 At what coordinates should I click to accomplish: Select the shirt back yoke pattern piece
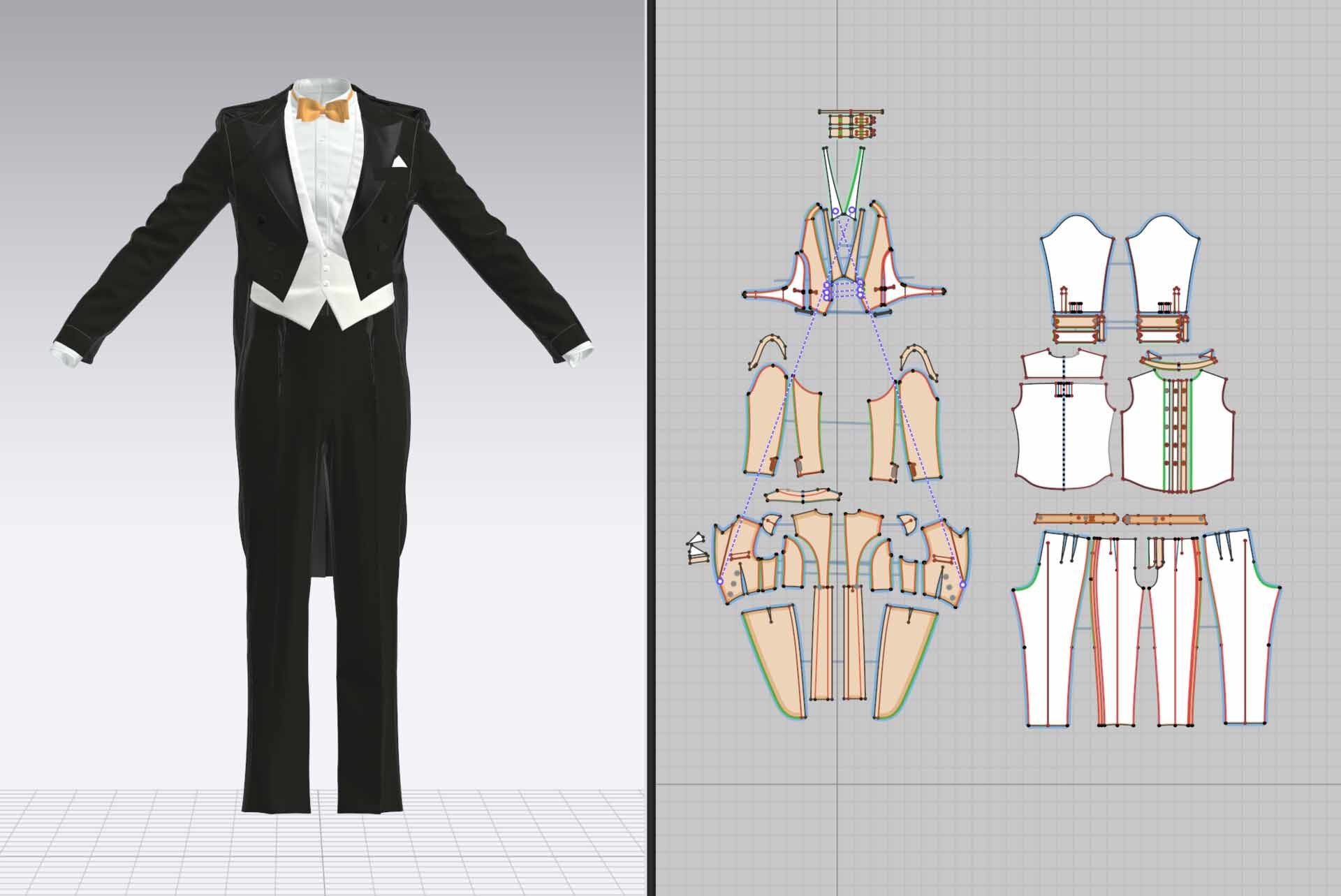click(x=1045, y=365)
